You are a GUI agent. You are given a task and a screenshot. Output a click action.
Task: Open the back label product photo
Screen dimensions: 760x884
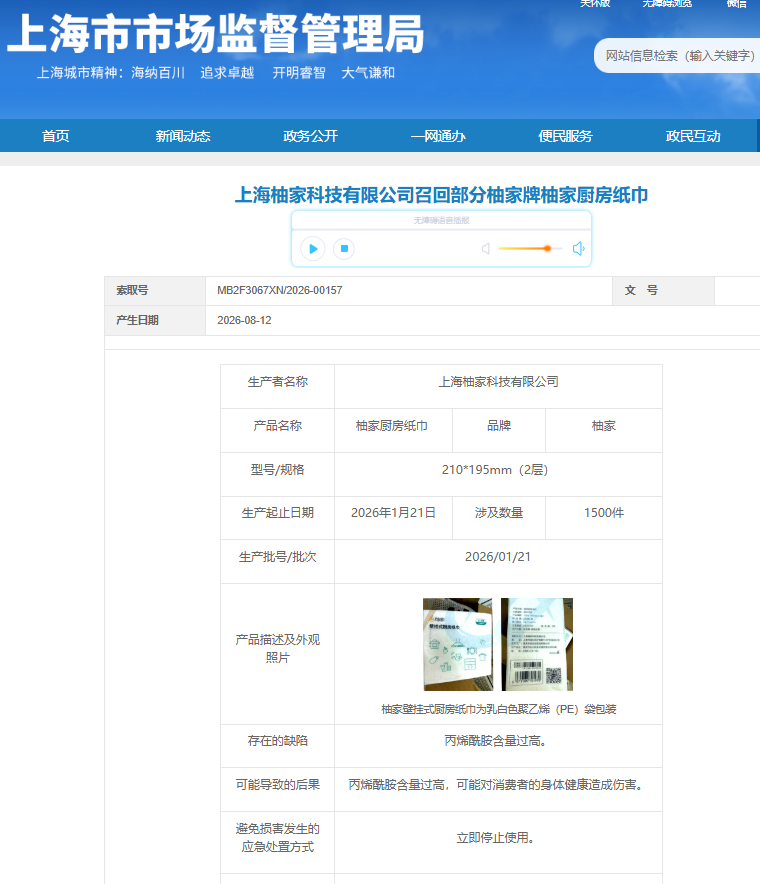(x=537, y=644)
